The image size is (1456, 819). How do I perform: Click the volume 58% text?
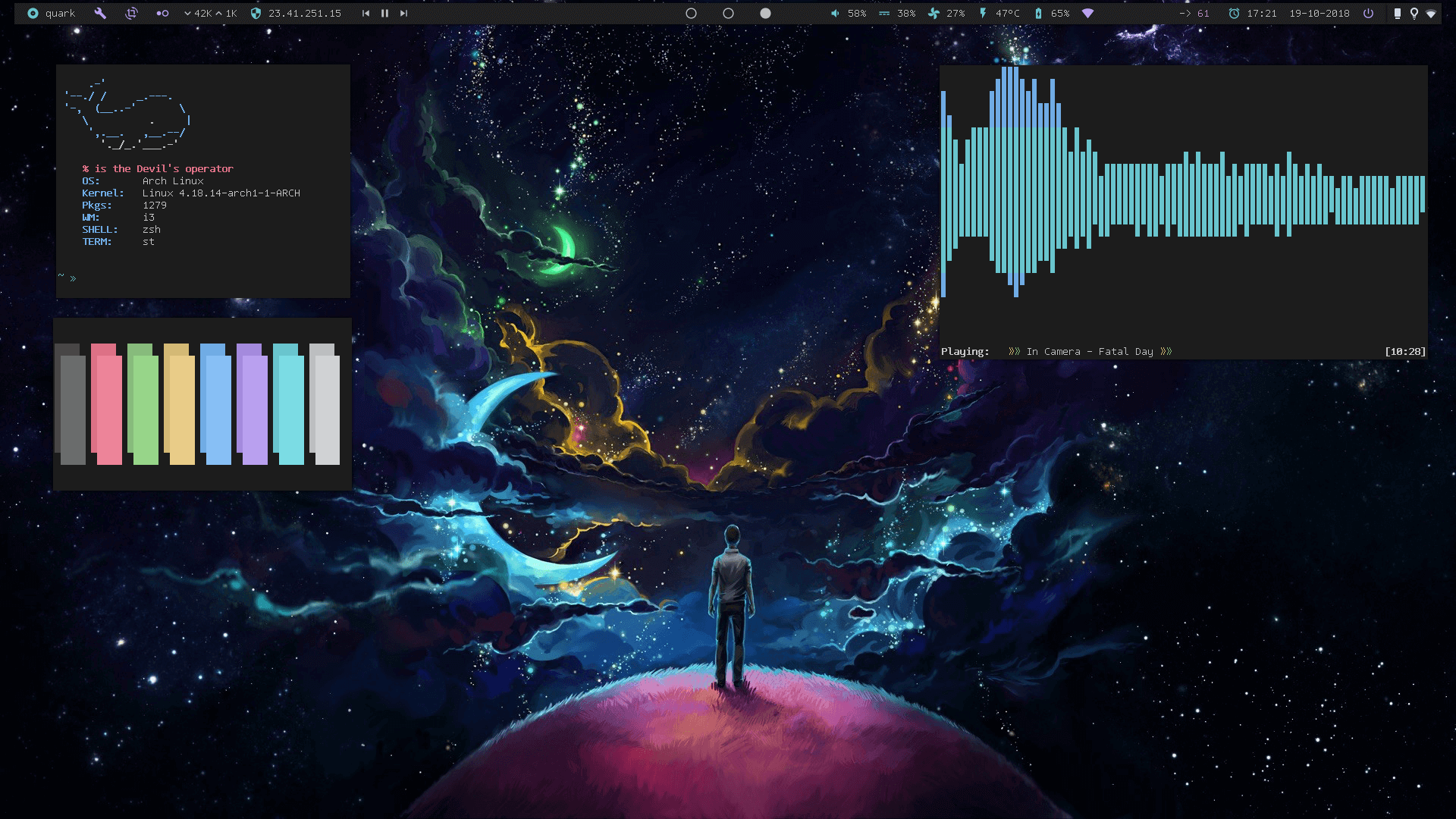(x=857, y=14)
